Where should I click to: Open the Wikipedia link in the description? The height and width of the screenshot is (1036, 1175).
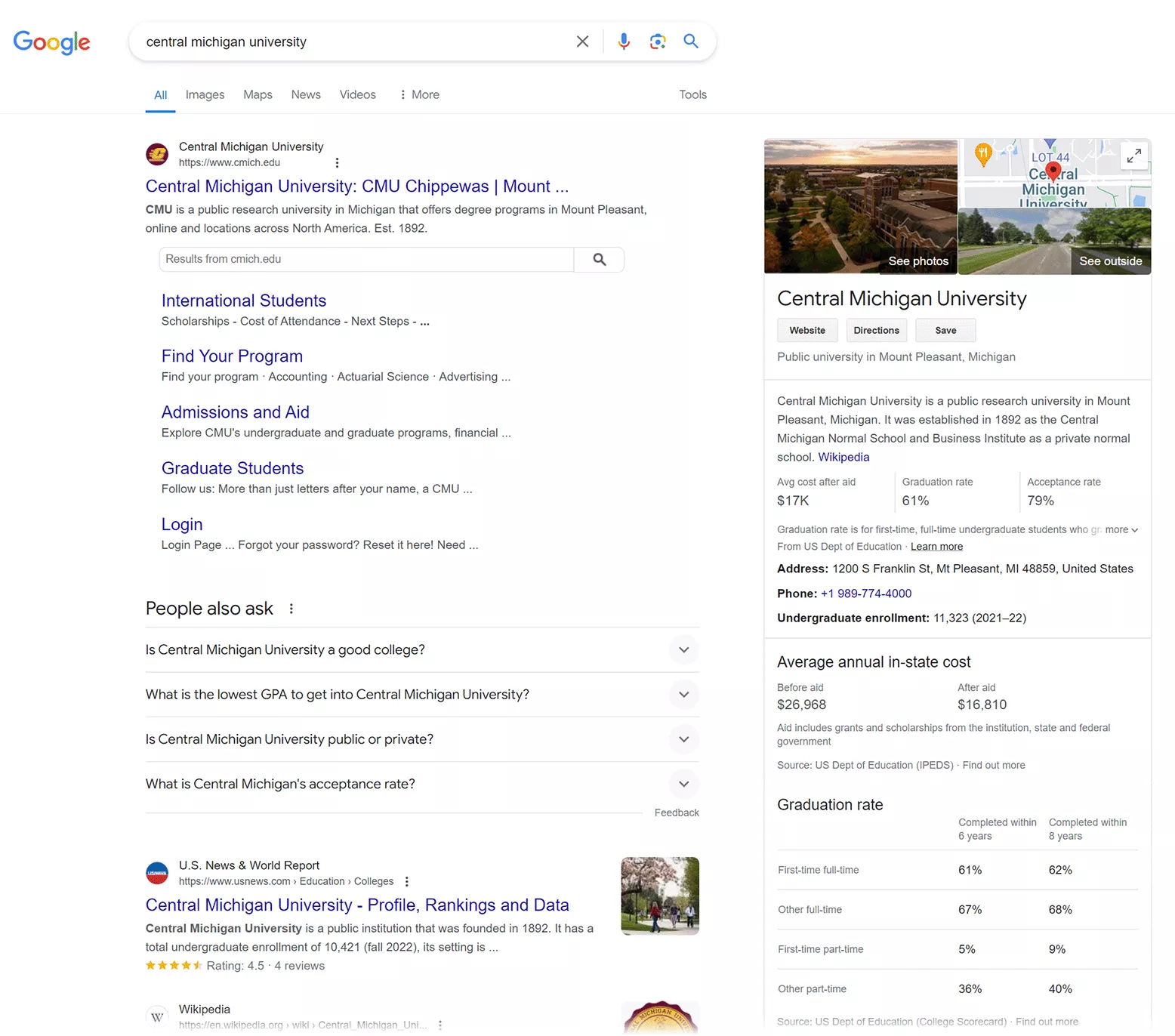pyautogui.click(x=843, y=458)
